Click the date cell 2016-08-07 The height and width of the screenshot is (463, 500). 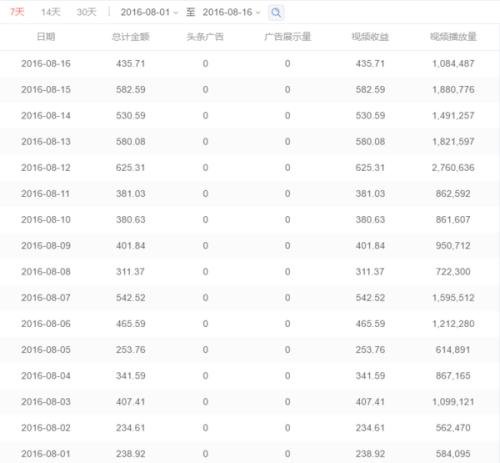tap(46, 298)
